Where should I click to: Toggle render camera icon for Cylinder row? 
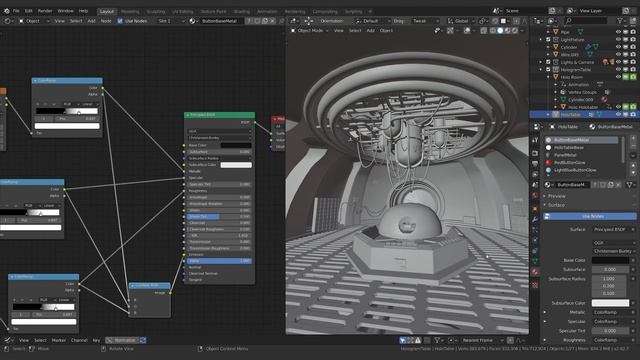pos(633,47)
